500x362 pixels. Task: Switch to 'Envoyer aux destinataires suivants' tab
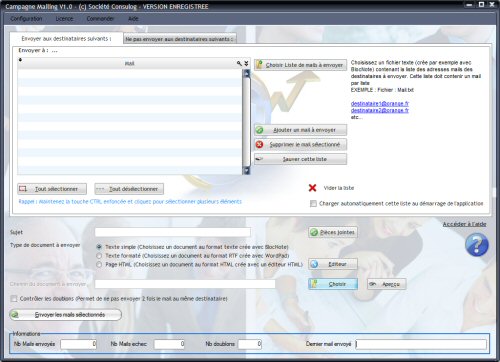click(x=66, y=39)
